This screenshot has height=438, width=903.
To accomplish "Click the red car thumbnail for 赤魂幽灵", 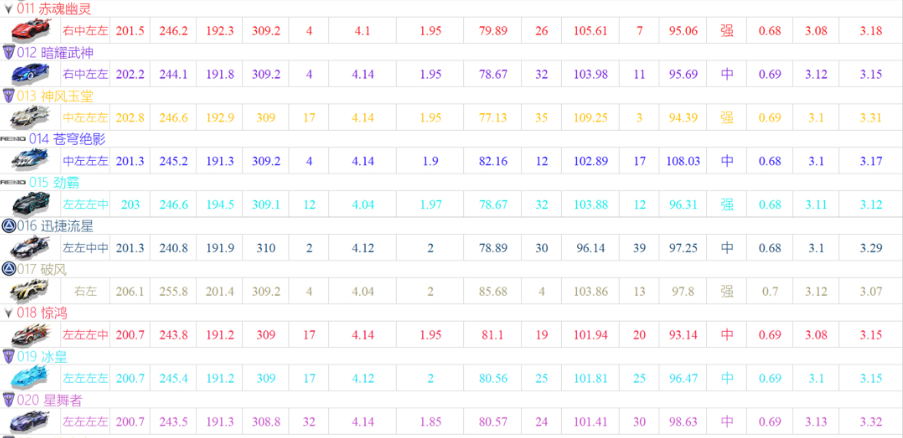I will click(x=29, y=31).
